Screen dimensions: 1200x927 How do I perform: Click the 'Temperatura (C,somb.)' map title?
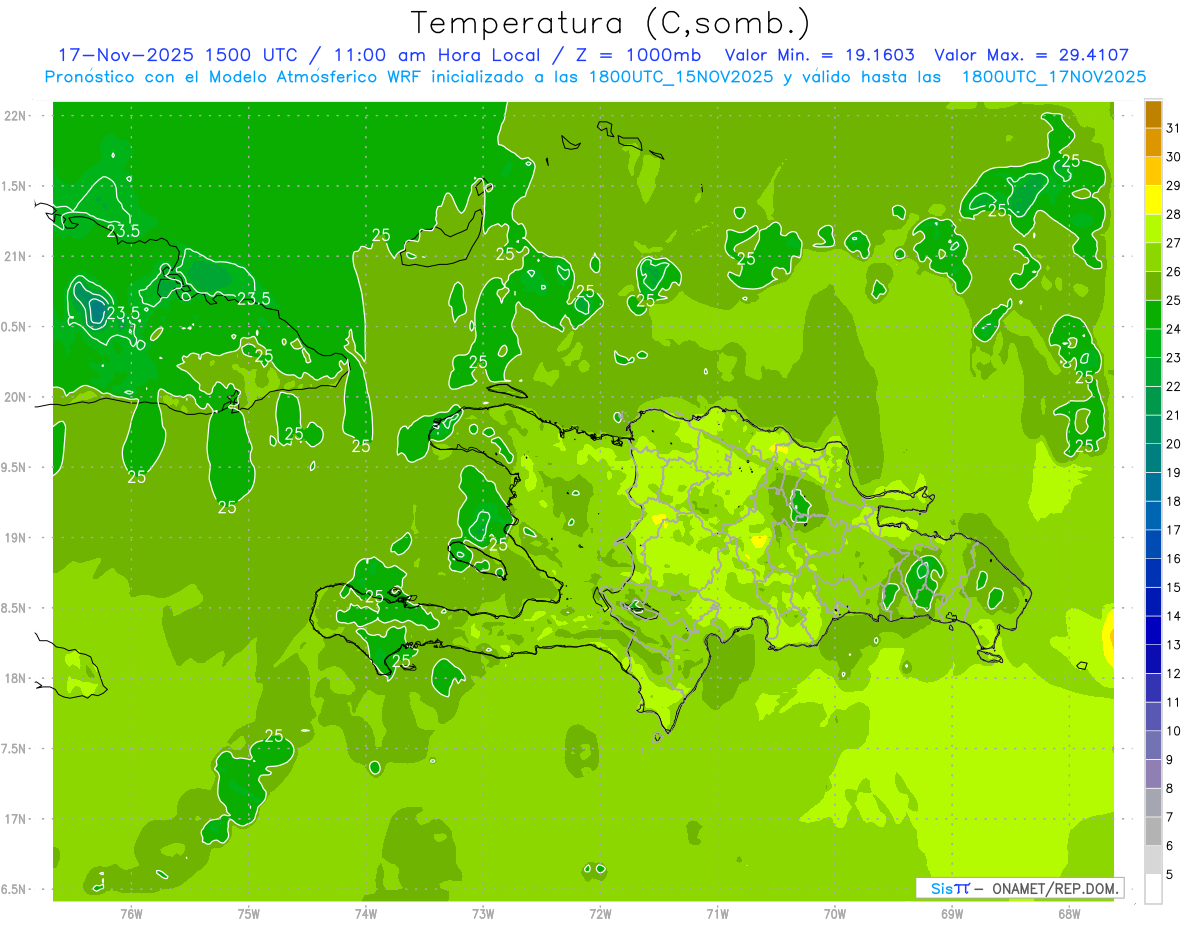point(610,23)
